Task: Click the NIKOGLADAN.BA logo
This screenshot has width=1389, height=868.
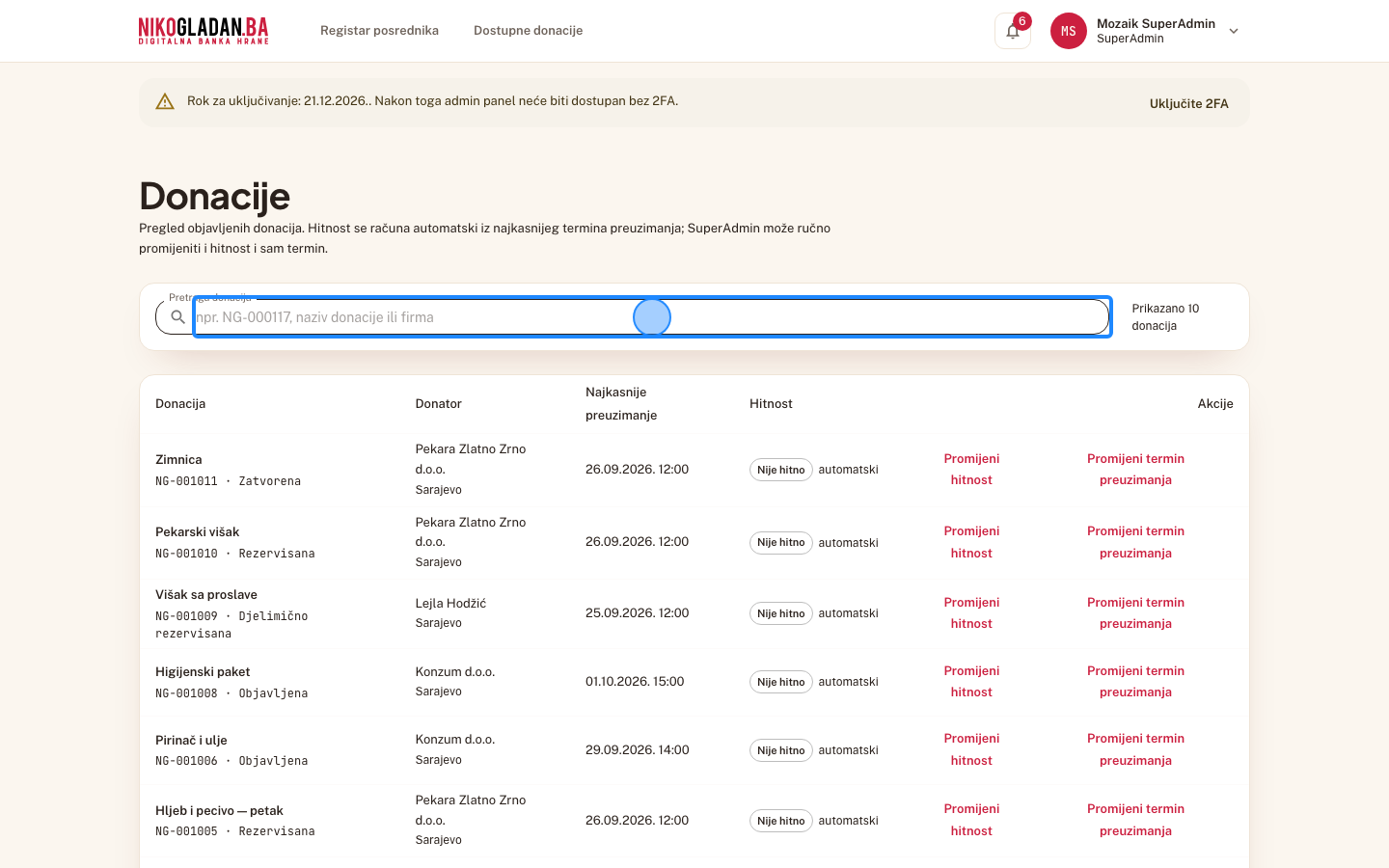Action: (x=204, y=31)
